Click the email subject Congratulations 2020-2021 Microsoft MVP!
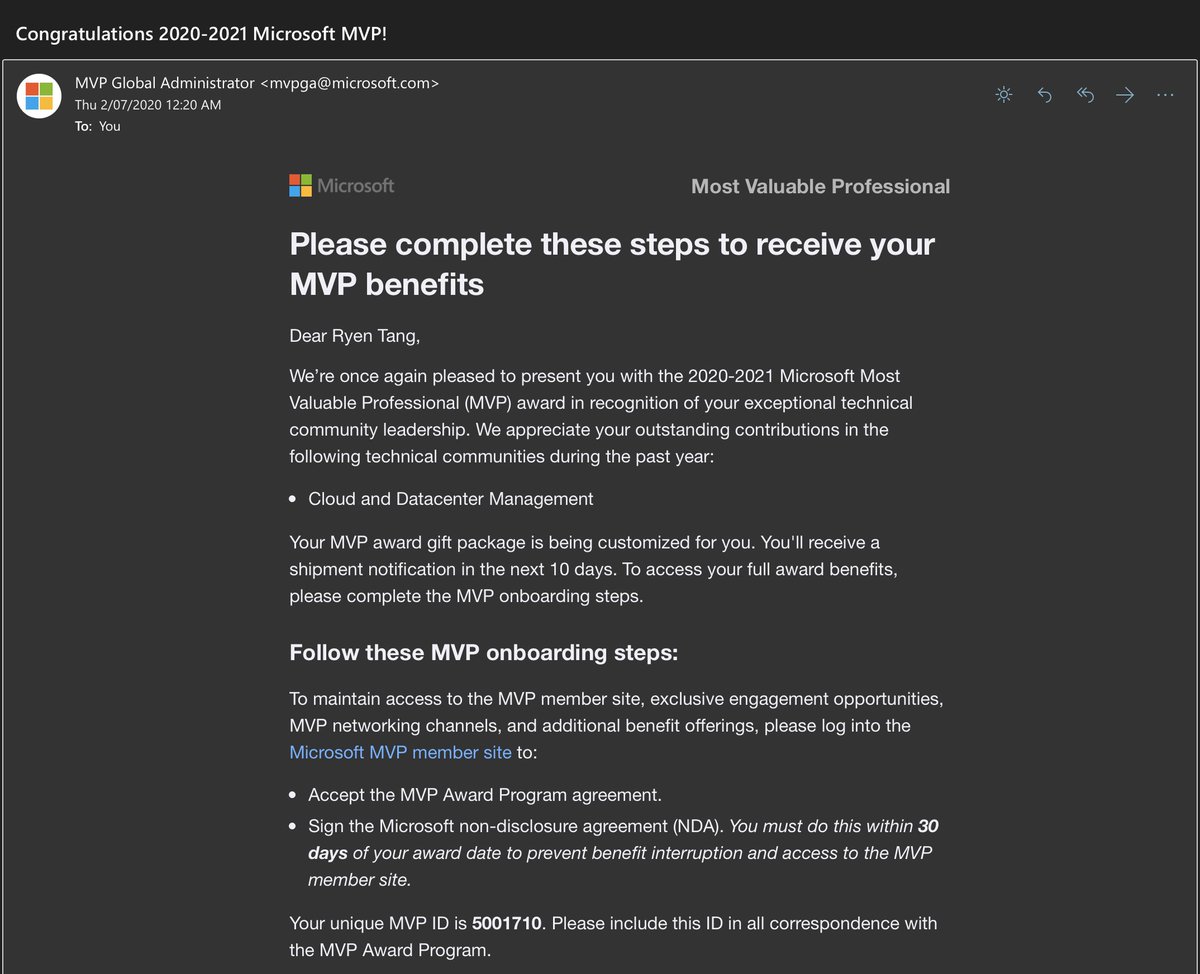The image size is (1200, 974). [x=201, y=33]
